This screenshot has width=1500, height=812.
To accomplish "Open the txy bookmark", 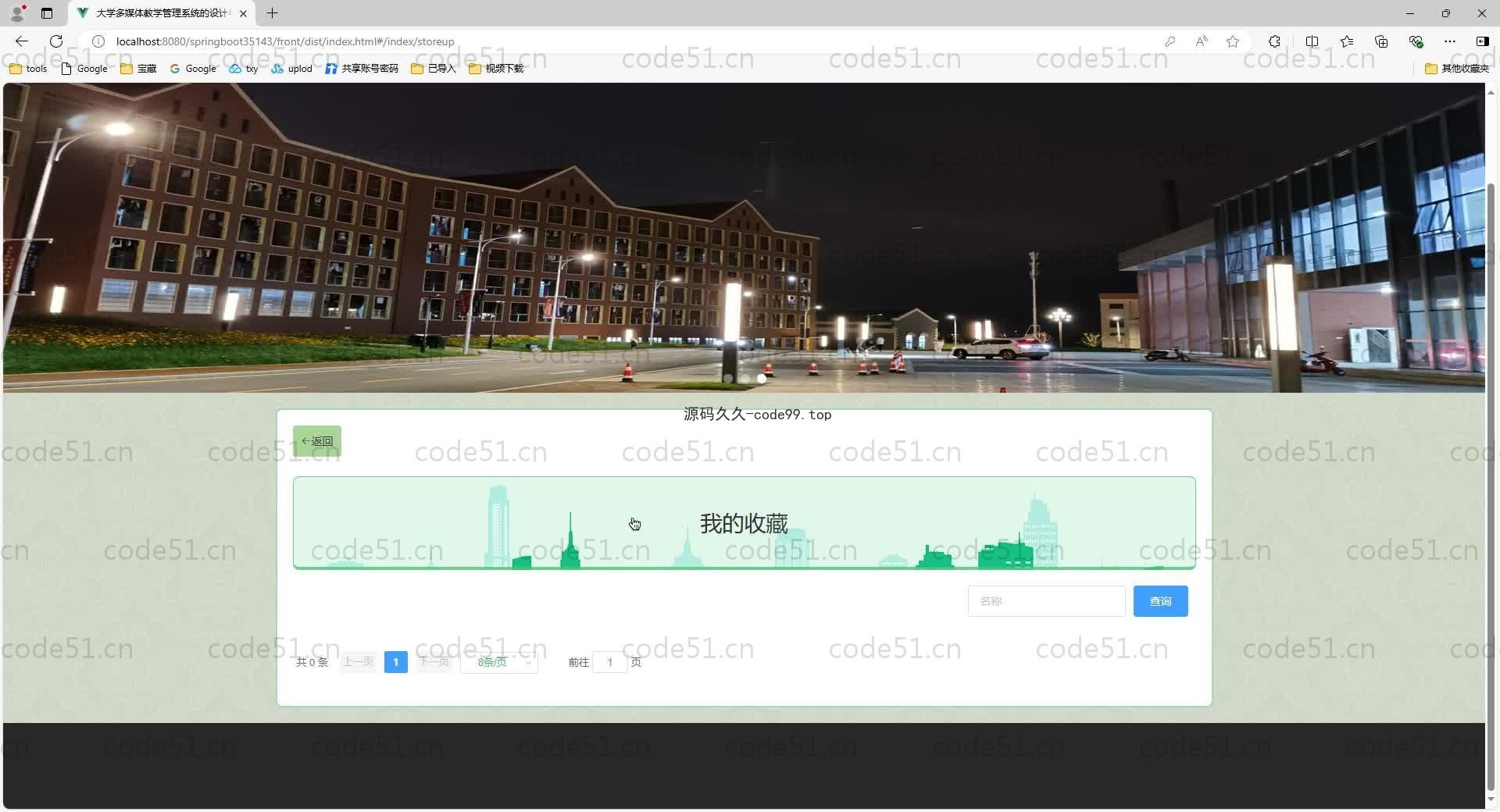I will coord(243,69).
